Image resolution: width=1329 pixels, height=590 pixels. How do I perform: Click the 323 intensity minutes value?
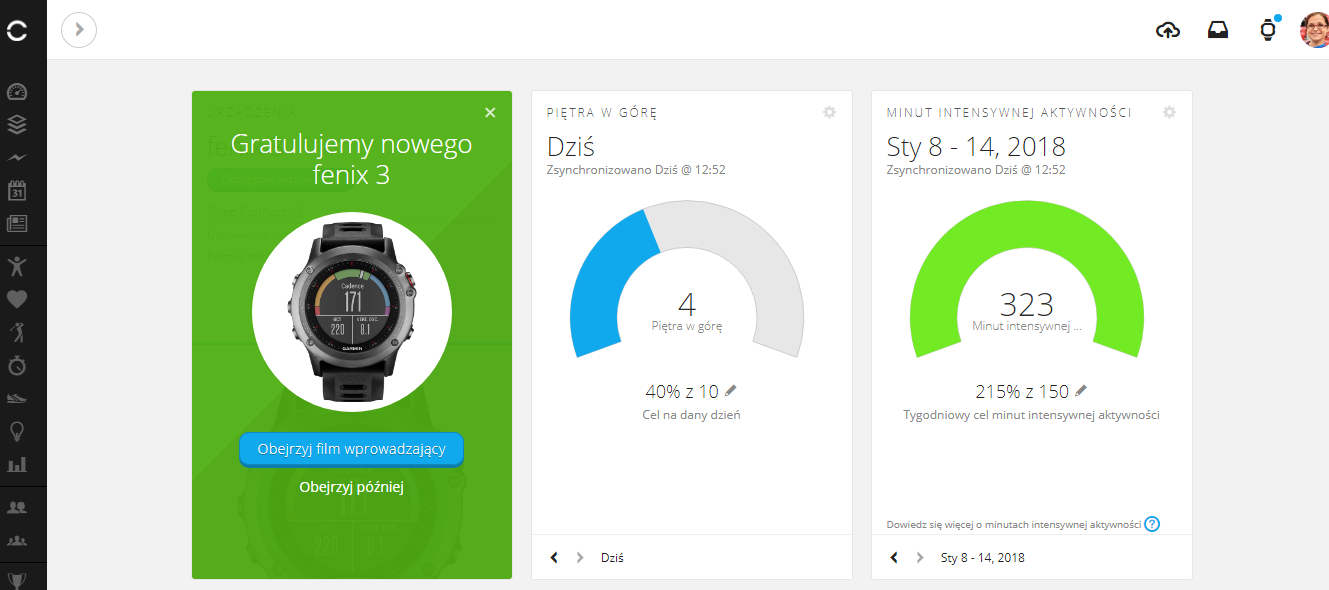coord(1027,304)
